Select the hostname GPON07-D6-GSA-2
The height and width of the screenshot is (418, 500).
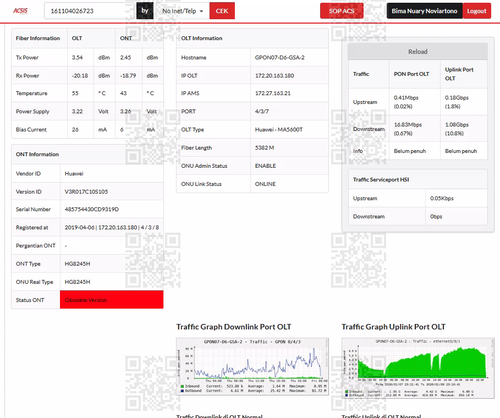coord(280,57)
